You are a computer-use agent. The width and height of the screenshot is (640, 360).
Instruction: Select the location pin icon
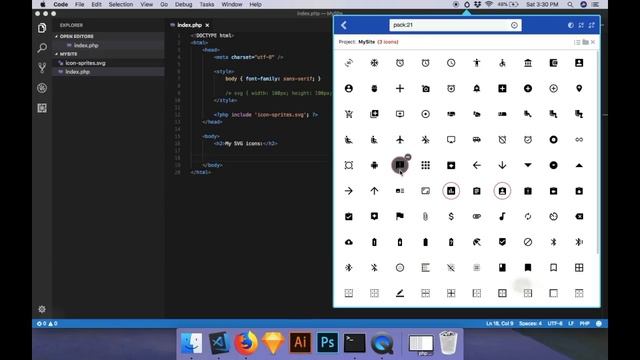click(x=579, y=89)
